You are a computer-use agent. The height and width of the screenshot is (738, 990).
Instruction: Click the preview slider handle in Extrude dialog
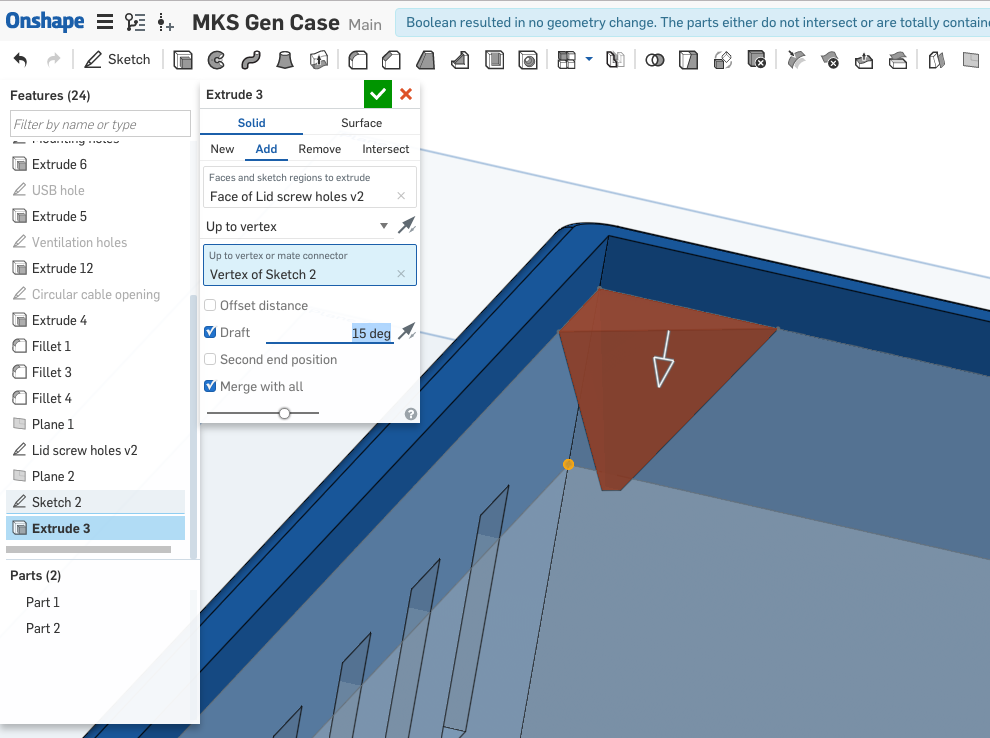pos(284,414)
